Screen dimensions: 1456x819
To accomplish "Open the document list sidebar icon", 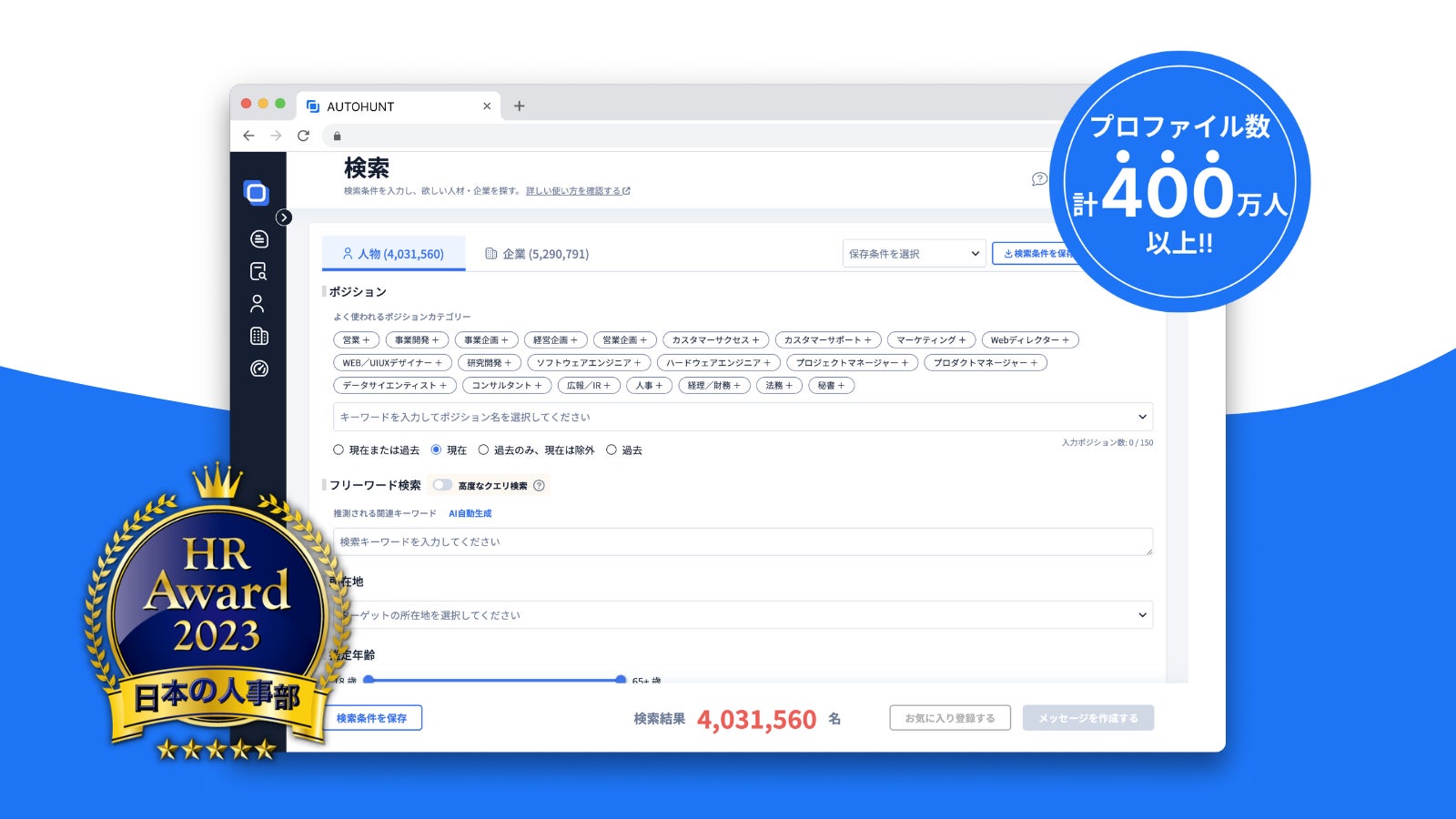I will (x=259, y=239).
